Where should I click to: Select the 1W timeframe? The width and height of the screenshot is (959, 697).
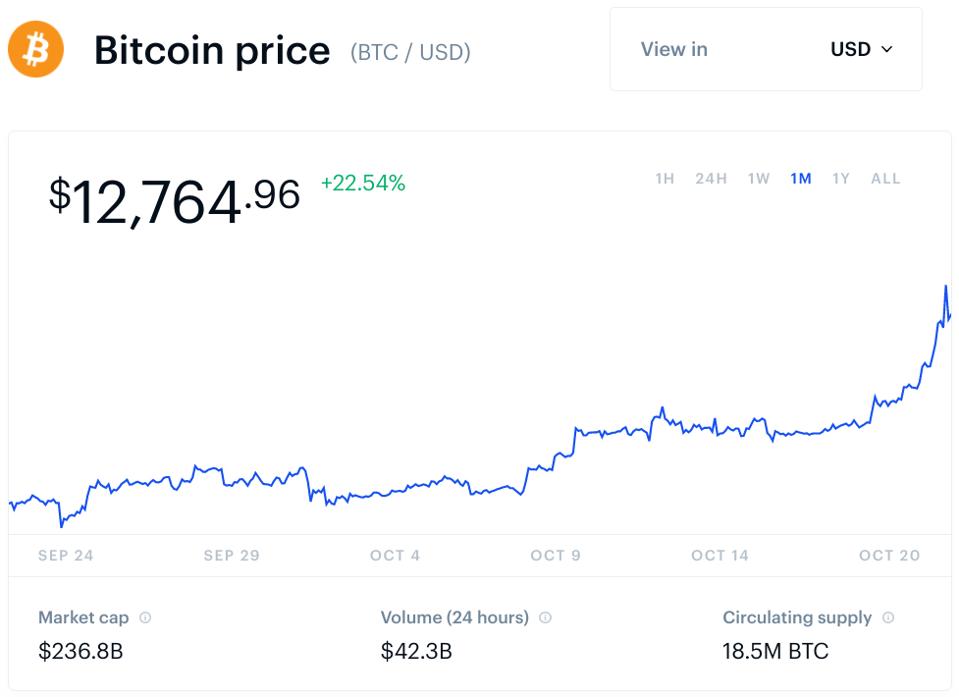coord(756,178)
